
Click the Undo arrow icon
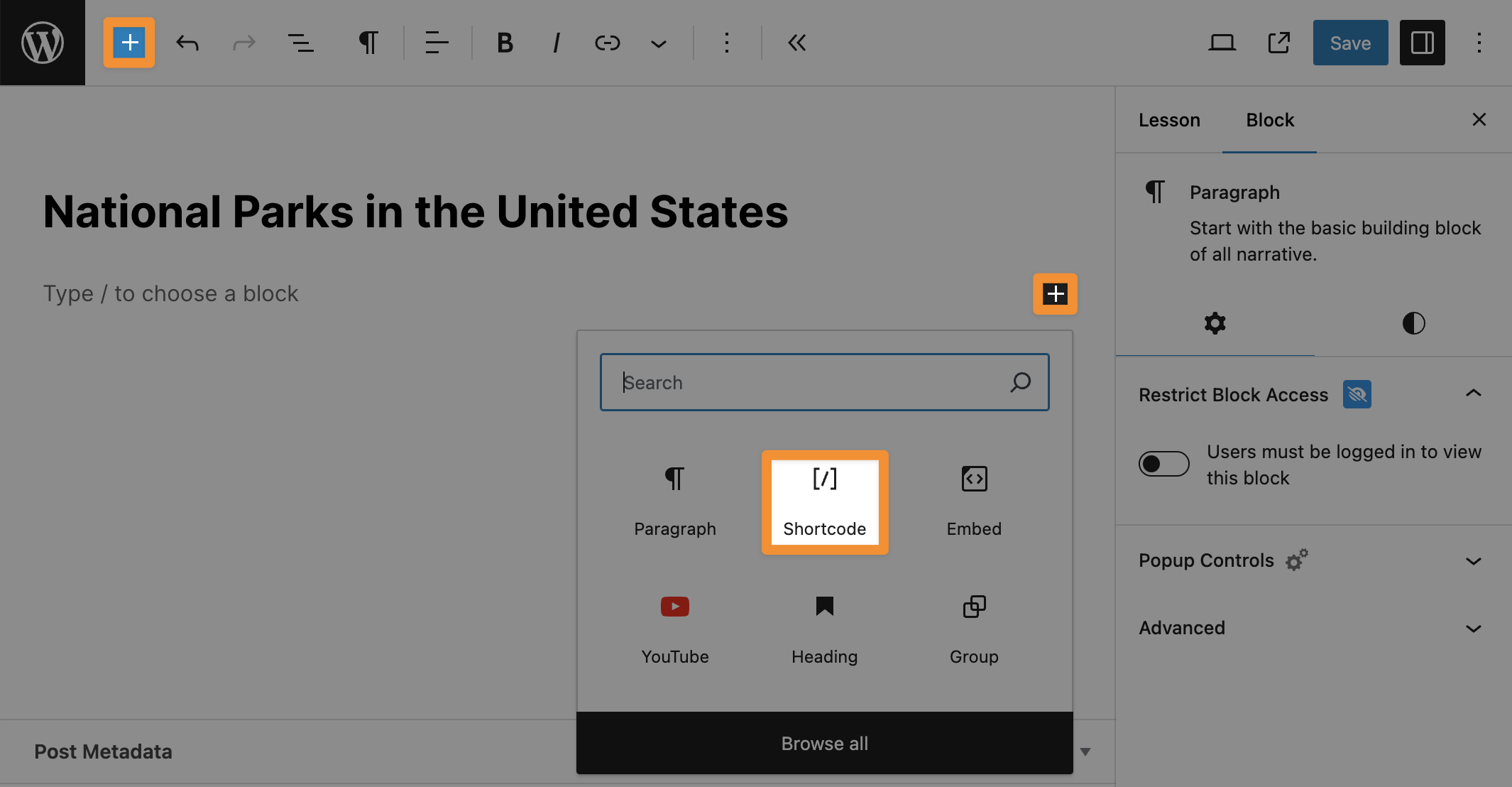click(187, 43)
